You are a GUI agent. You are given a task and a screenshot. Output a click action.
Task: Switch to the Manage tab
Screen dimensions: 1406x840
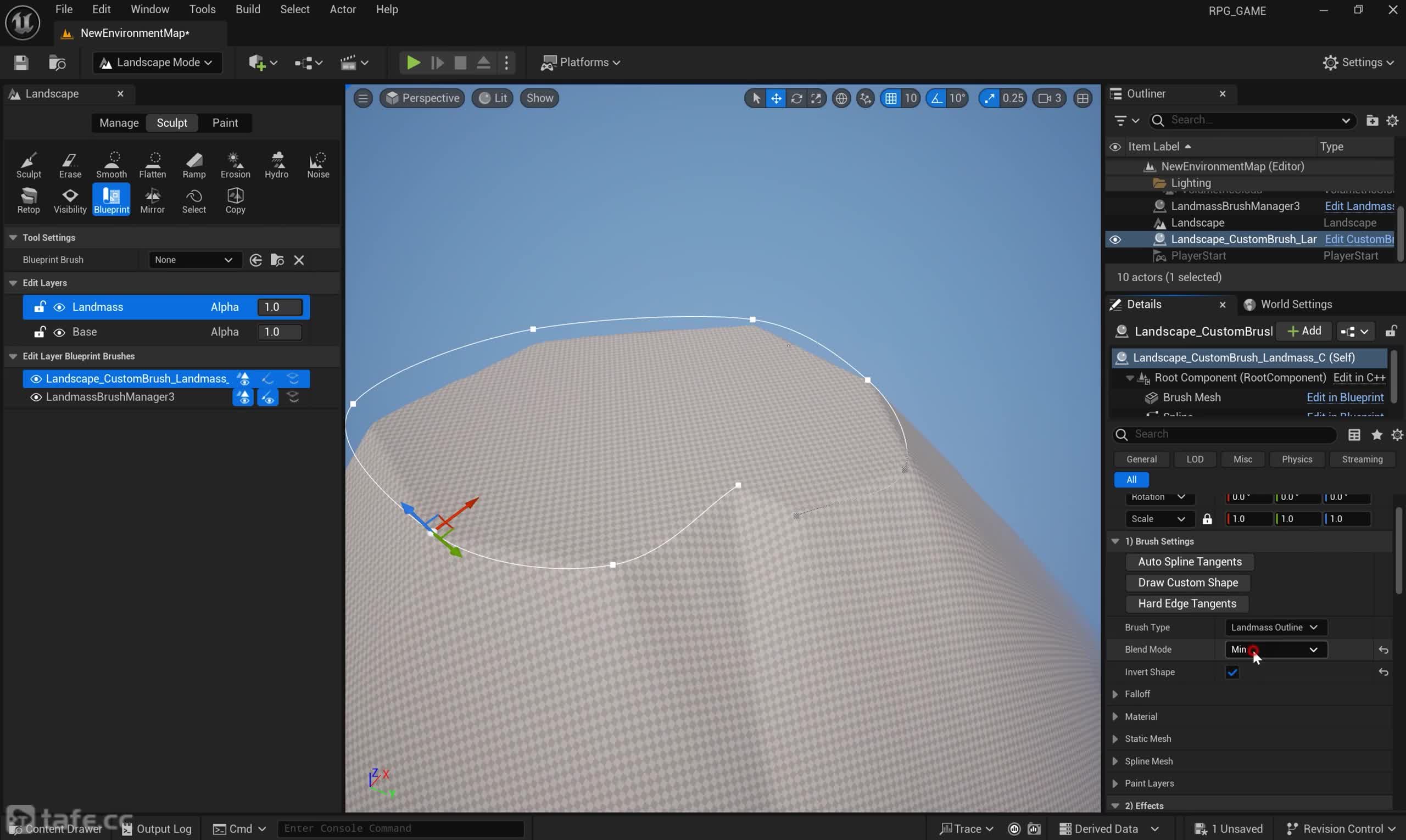(x=119, y=123)
